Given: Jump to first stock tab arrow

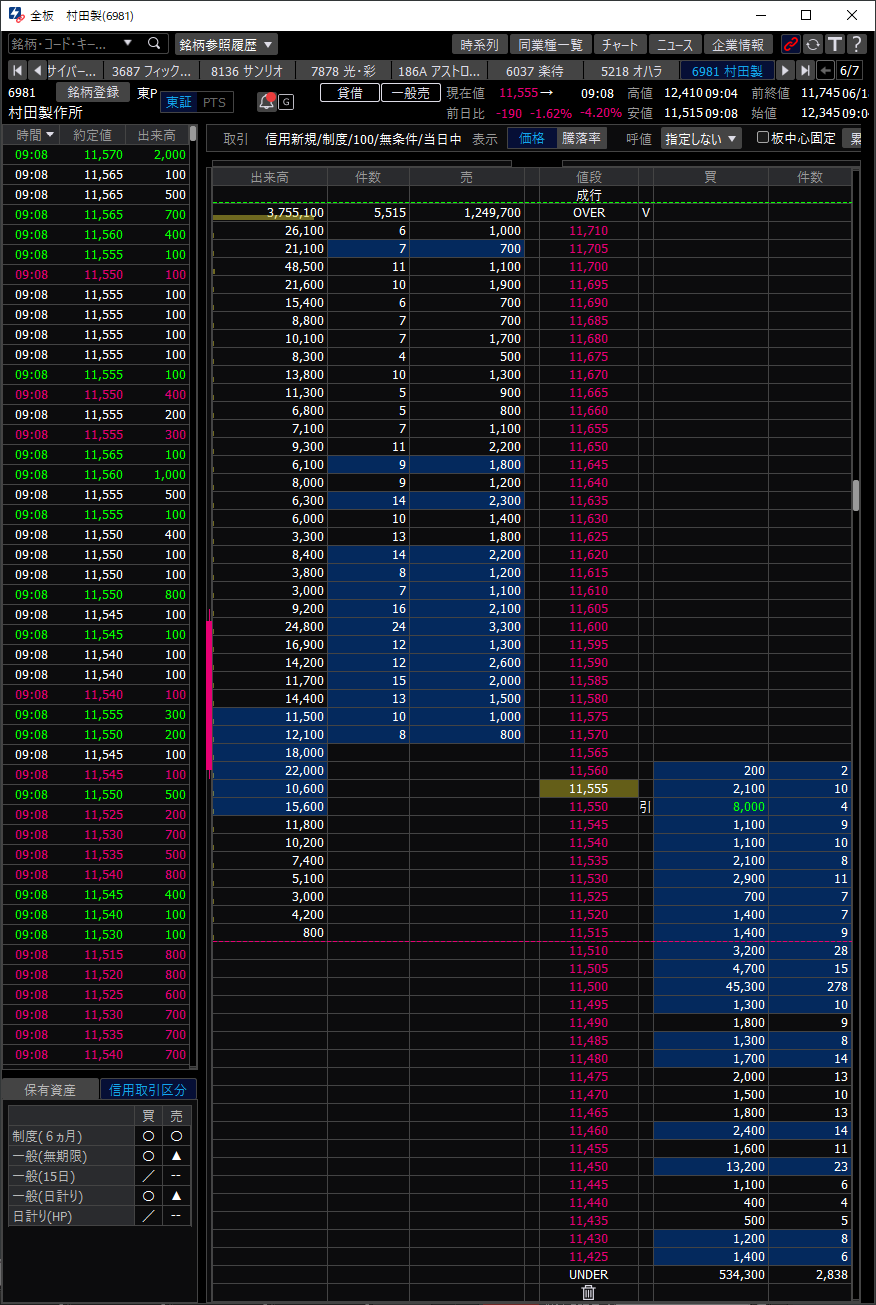Looking at the screenshot, I should coord(17,70).
